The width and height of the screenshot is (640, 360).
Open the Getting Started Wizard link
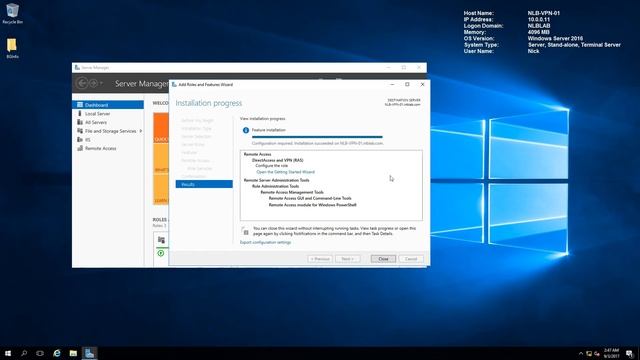pyautogui.click(x=285, y=172)
